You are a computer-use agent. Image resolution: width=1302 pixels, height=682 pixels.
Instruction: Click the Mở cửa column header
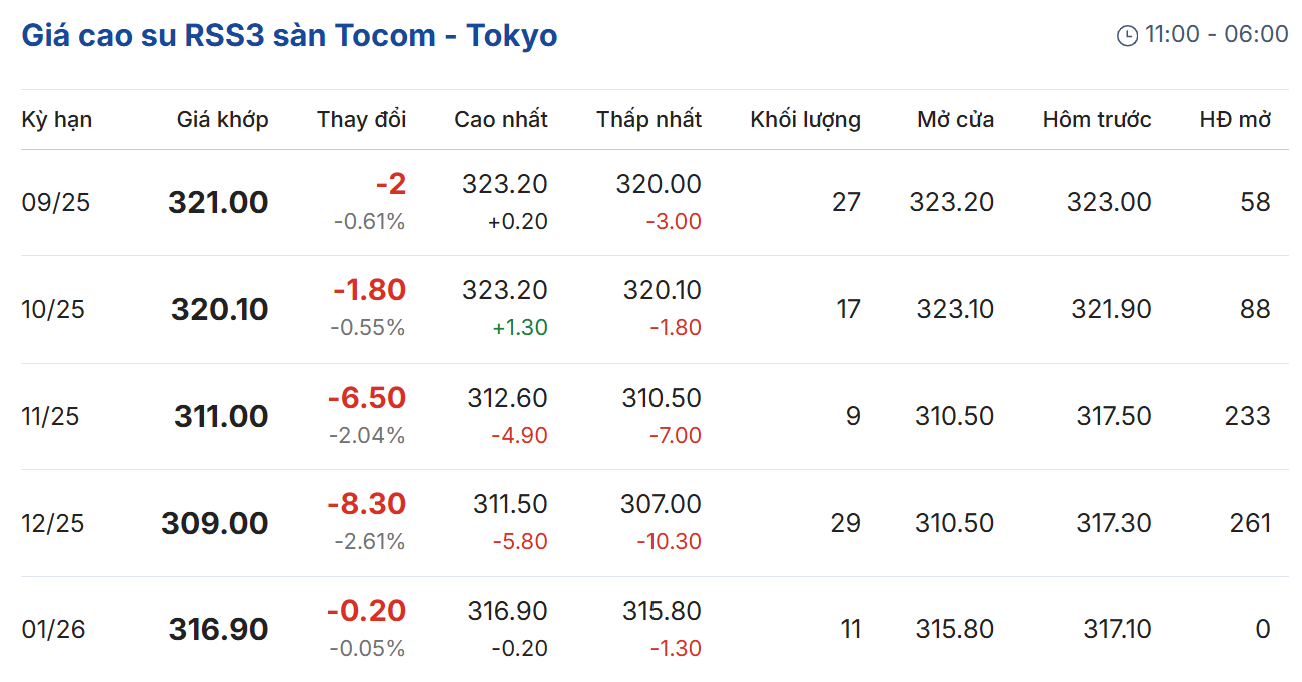pos(955,120)
